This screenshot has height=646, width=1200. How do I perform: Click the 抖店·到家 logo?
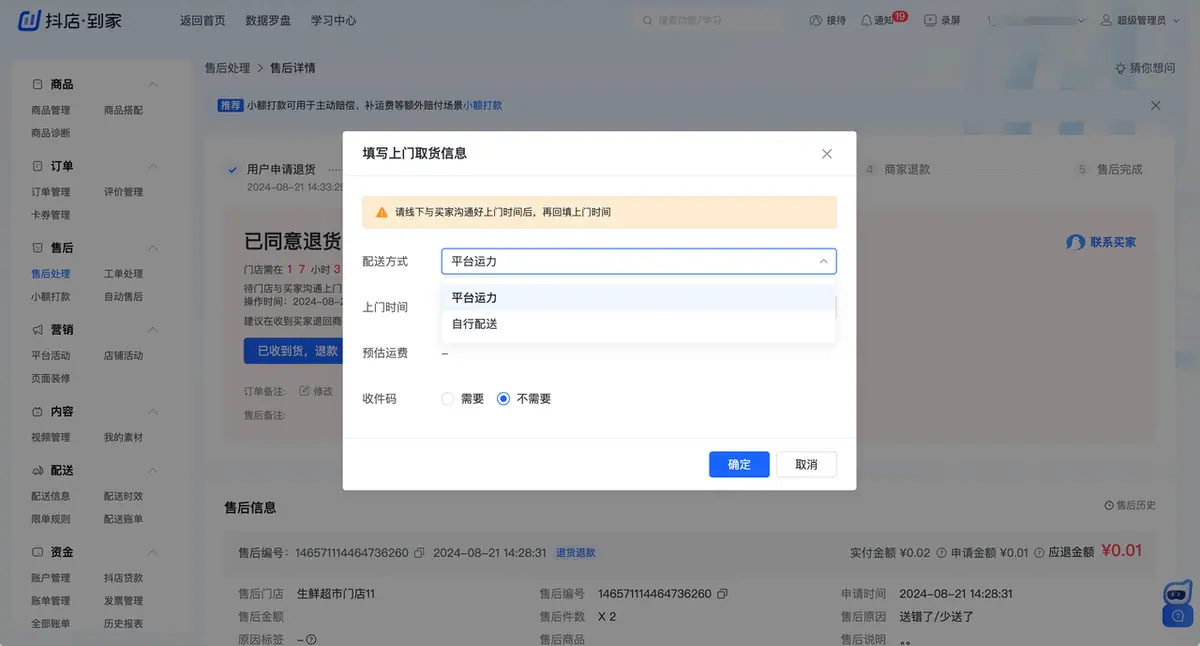70,20
